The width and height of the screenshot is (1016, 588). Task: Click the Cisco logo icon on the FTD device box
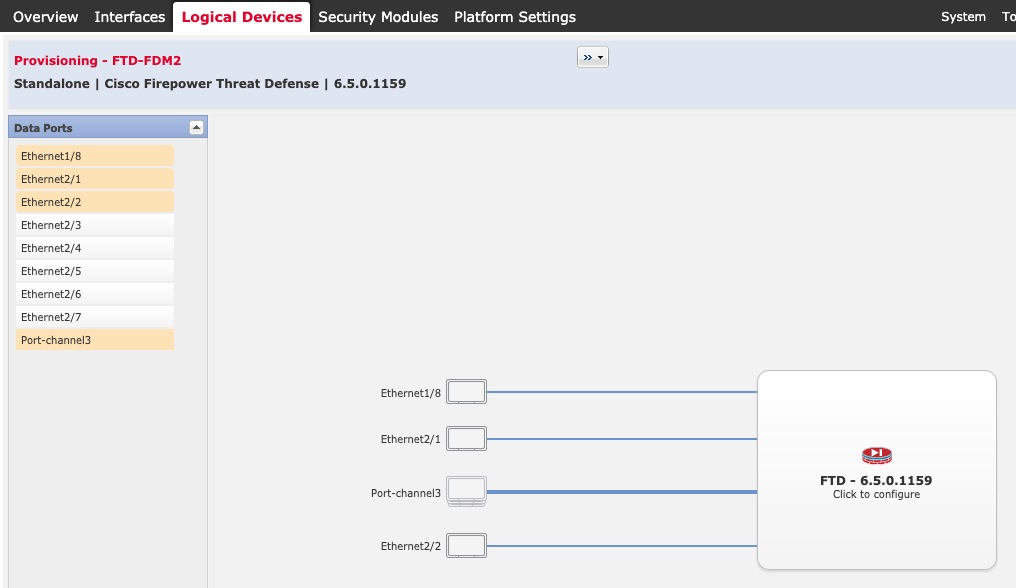coord(876,454)
